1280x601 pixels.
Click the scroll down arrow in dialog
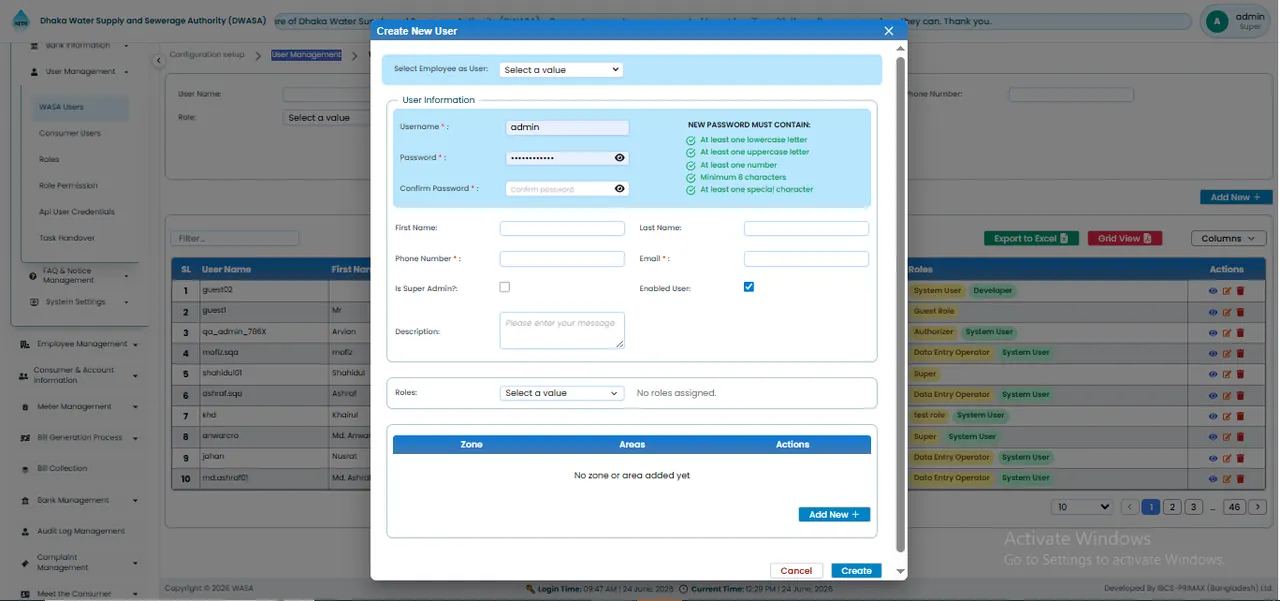[x=900, y=571]
